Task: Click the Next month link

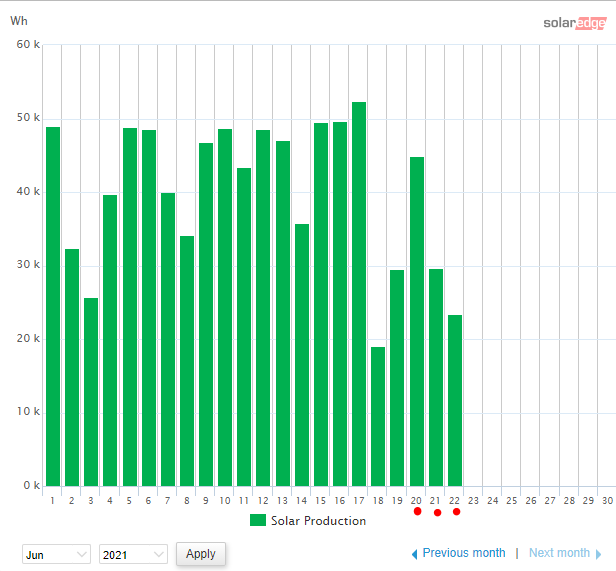Action: click(559, 553)
